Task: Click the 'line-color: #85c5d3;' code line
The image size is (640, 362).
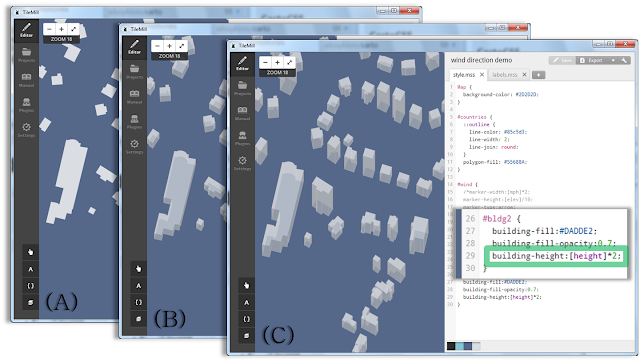Action: (x=498, y=132)
